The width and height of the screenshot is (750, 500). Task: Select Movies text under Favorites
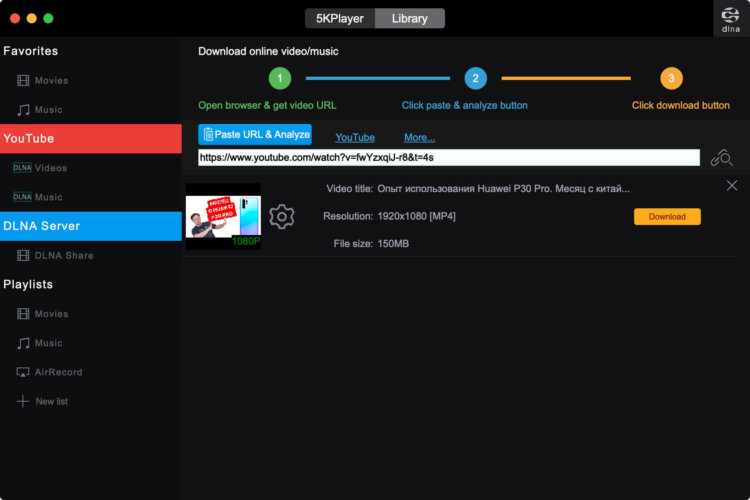(x=52, y=81)
